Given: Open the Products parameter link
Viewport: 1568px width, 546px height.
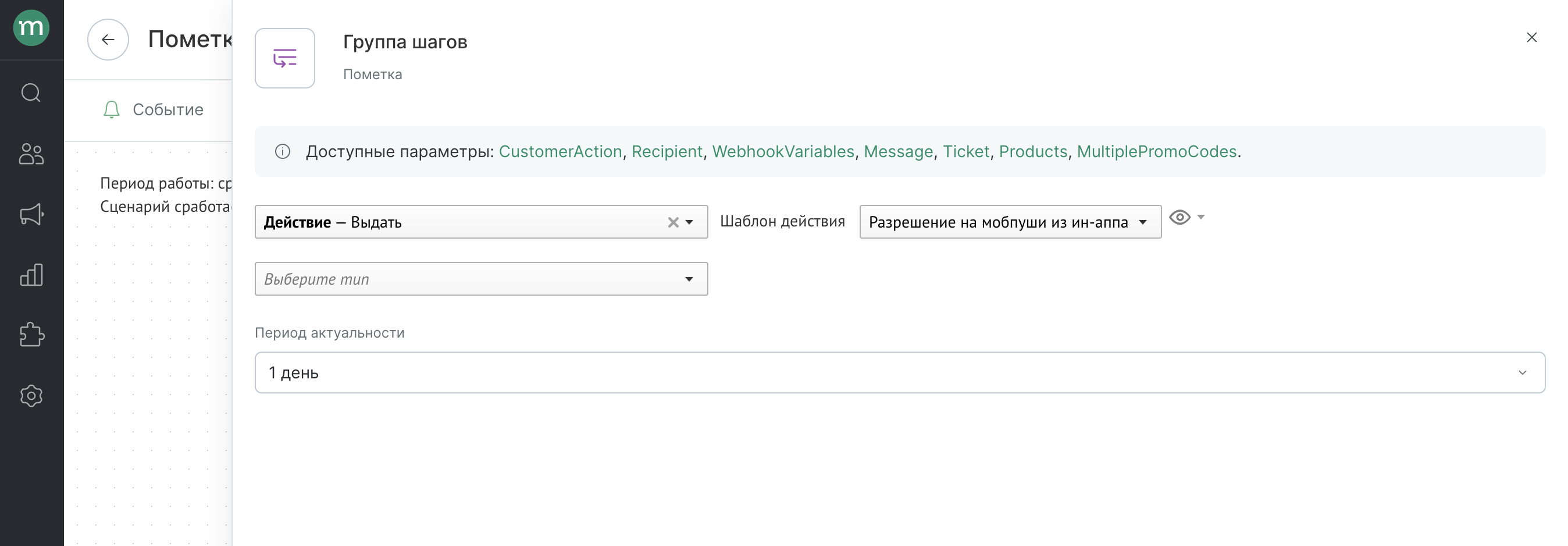Looking at the screenshot, I should (x=1032, y=151).
